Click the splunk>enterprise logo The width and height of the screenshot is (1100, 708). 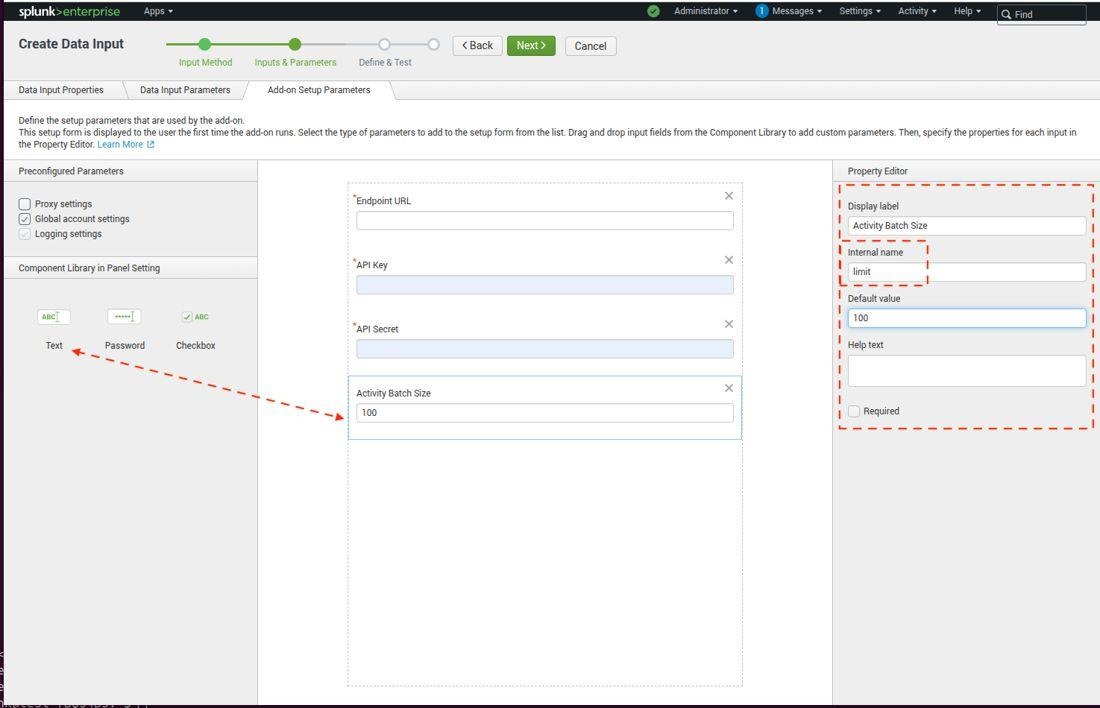[x=69, y=11]
